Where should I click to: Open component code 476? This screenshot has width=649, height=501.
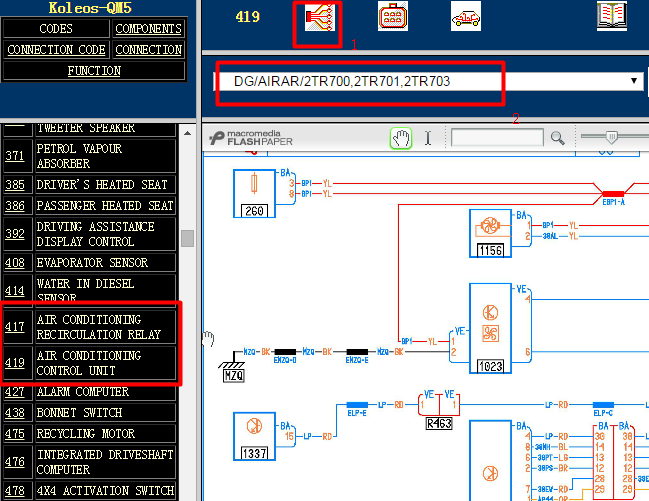[15, 462]
